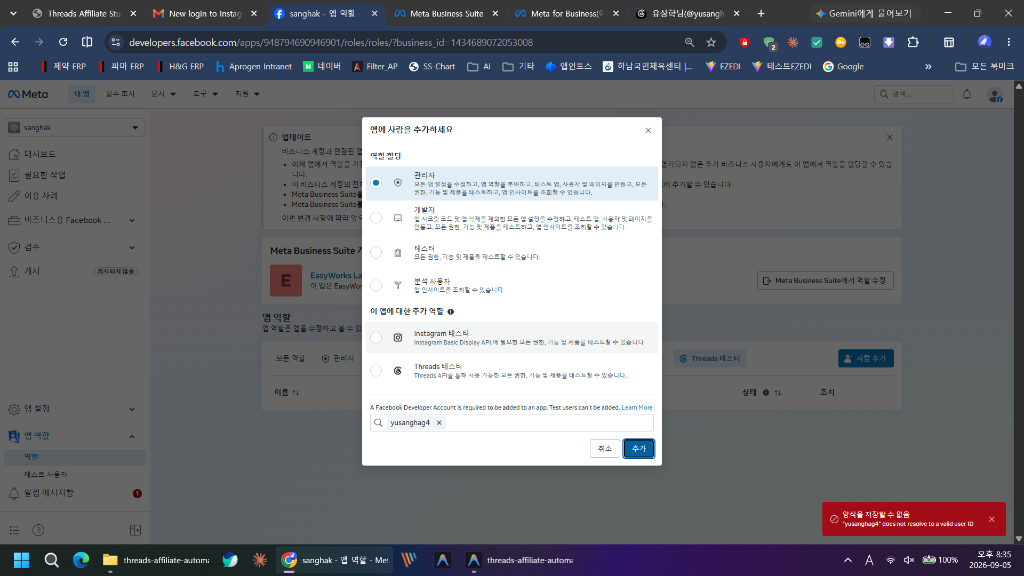Choose the Threads 테스터 radio option
Viewport: 1024px width, 576px height.
[x=376, y=371]
